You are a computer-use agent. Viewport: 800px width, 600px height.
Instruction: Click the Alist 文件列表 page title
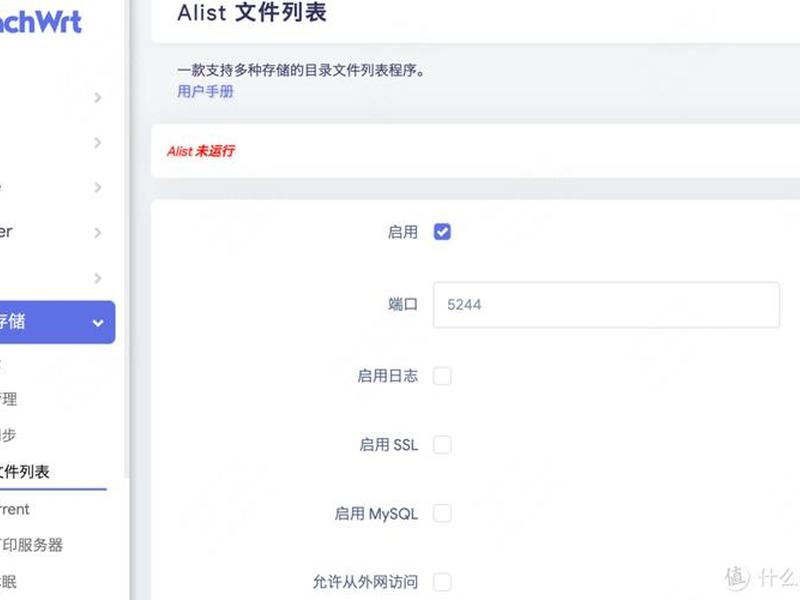point(252,13)
